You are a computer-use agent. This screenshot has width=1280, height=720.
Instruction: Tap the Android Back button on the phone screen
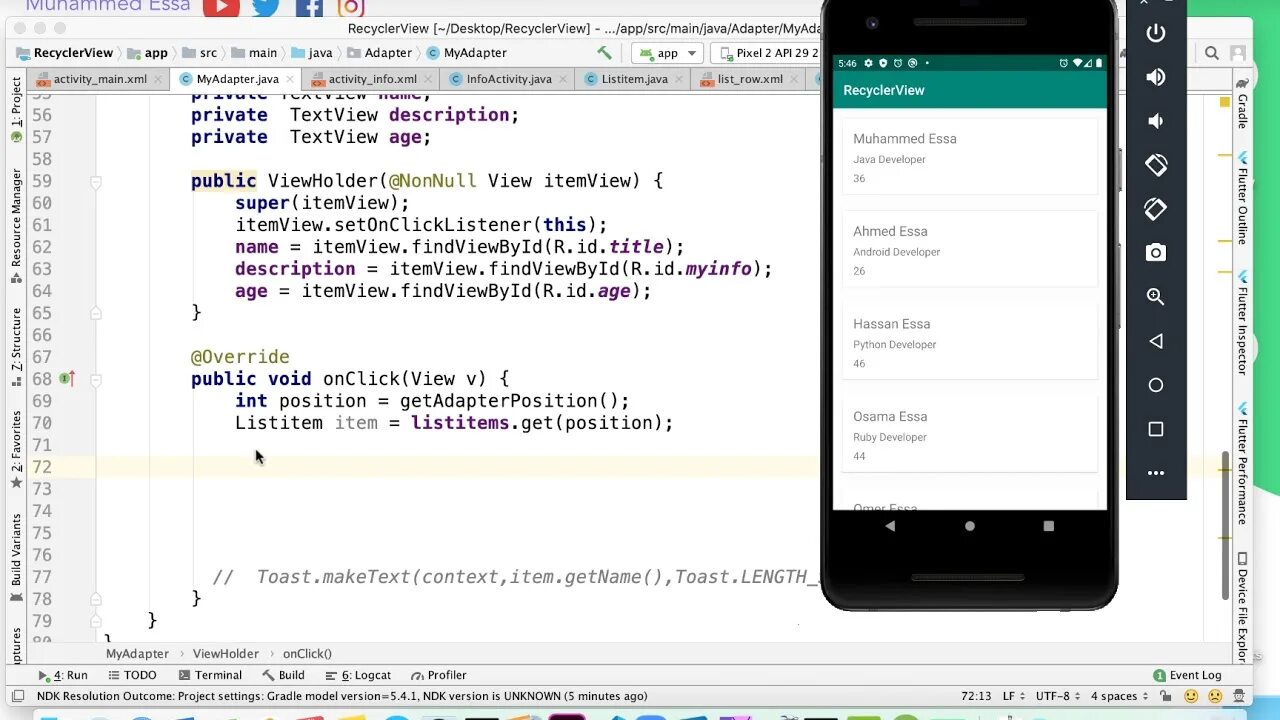click(x=890, y=525)
